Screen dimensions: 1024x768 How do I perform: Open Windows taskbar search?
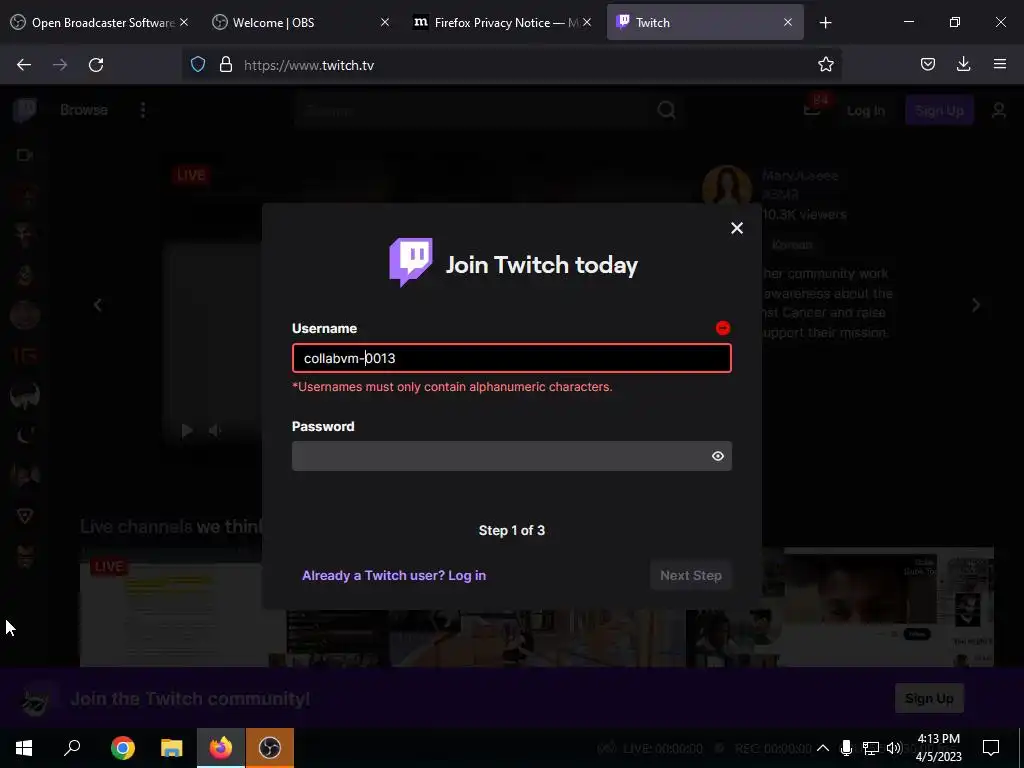click(x=72, y=748)
